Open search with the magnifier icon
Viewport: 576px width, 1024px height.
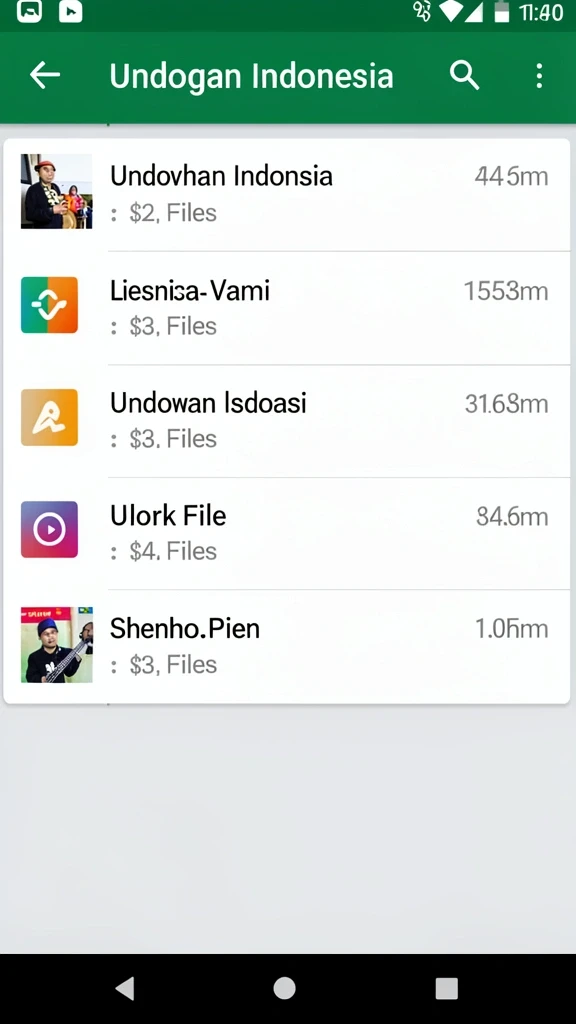[464, 76]
